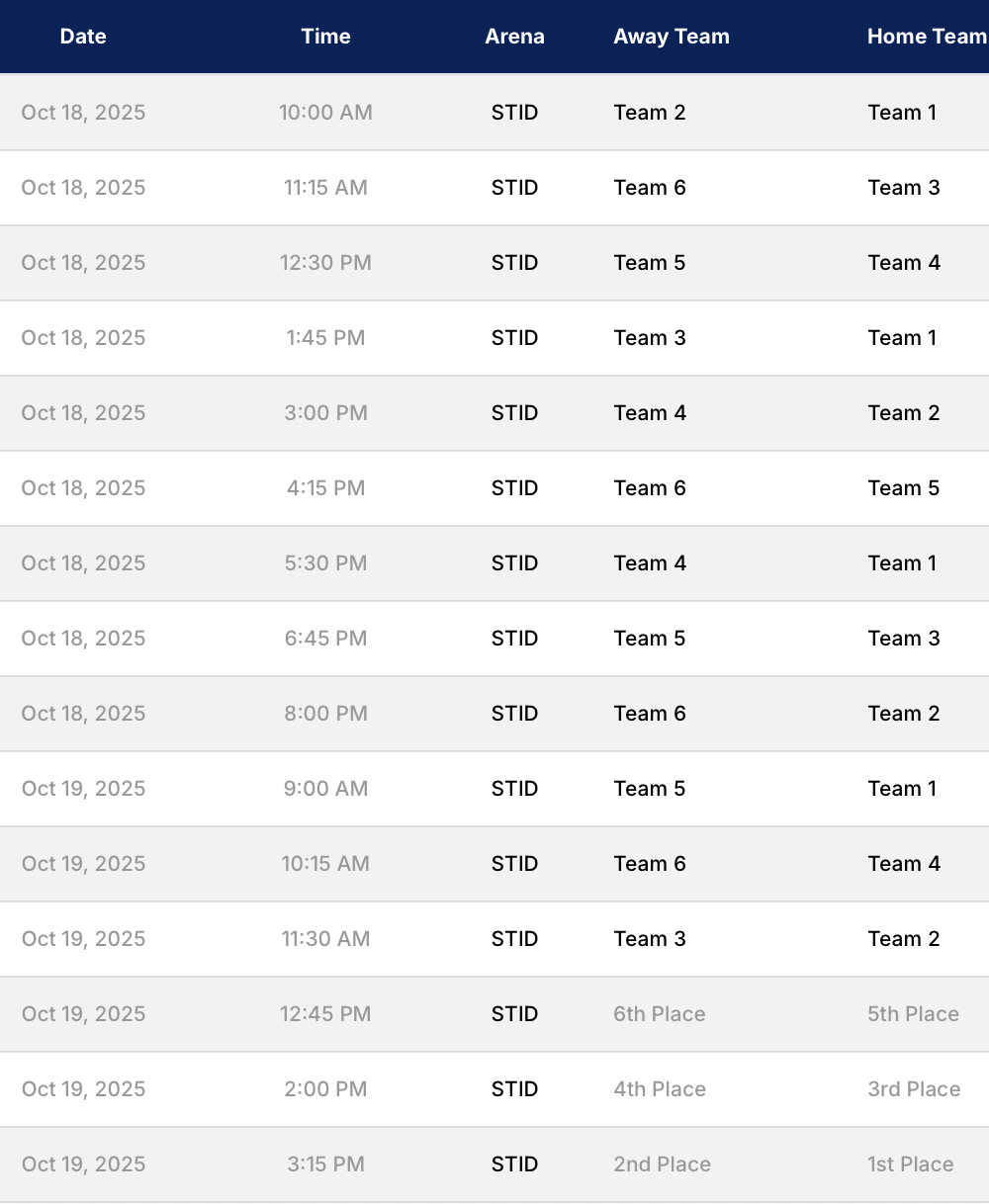Image resolution: width=989 pixels, height=1204 pixels.
Task: Select Team 4 home team at 10:15 AM
Action: point(904,864)
